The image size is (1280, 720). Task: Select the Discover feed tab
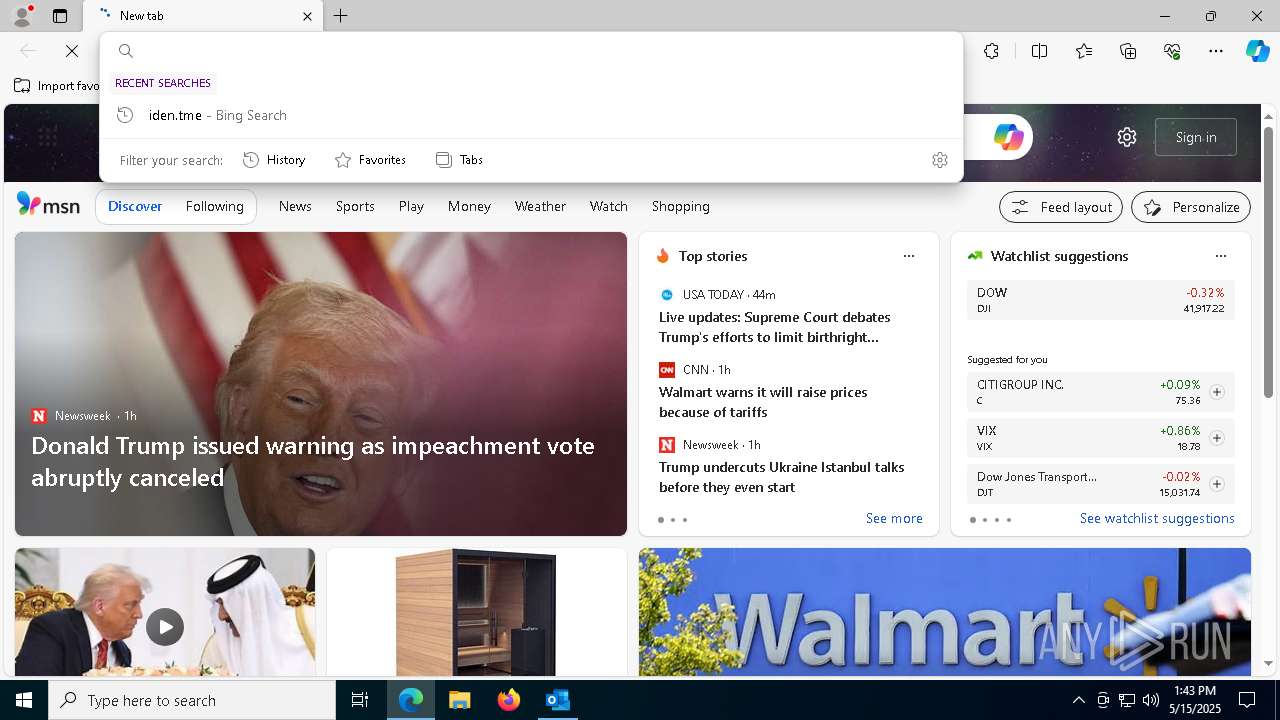click(x=135, y=206)
